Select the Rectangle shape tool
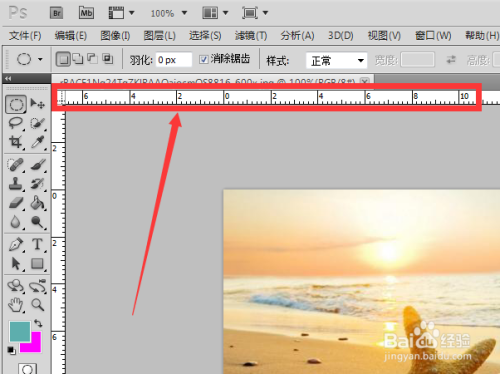The image size is (500, 374). [x=37, y=264]
